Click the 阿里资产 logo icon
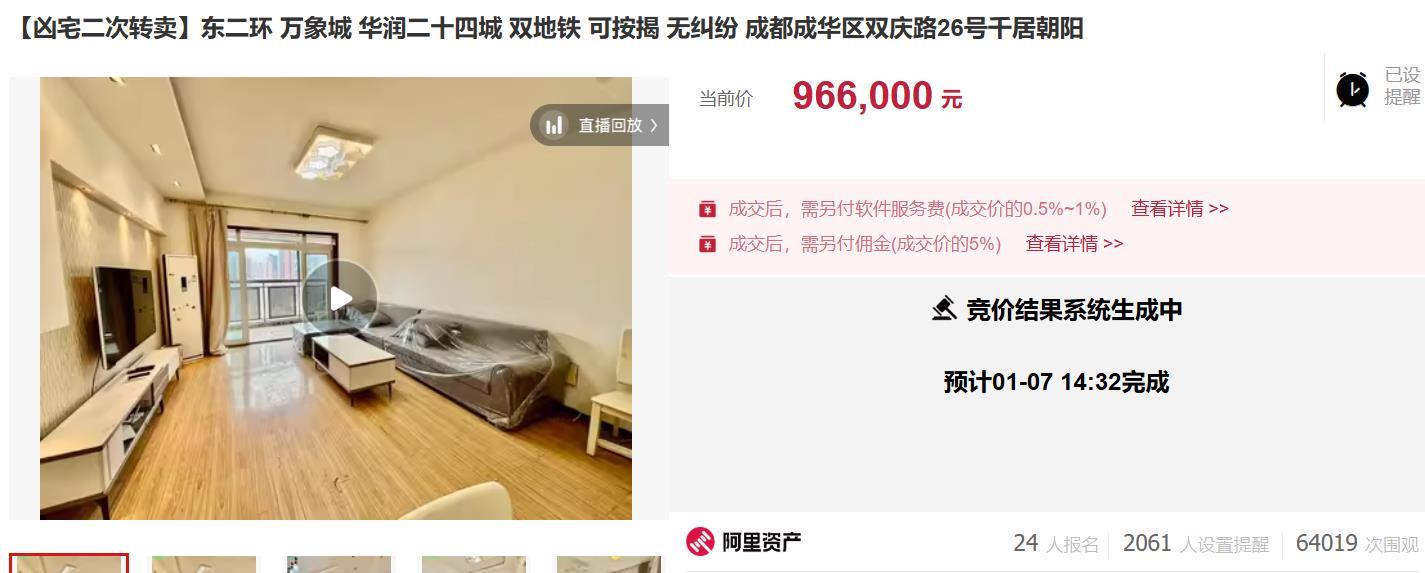1425x573 pixels. click(700, 542)
